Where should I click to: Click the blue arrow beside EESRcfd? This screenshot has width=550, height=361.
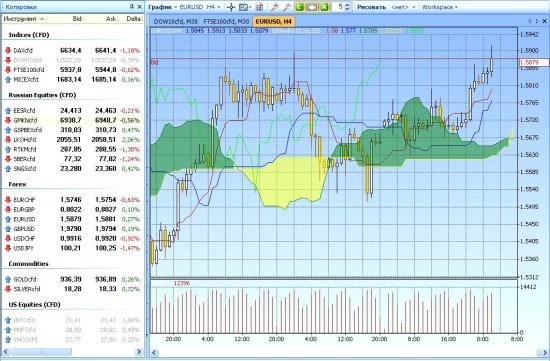8,111
